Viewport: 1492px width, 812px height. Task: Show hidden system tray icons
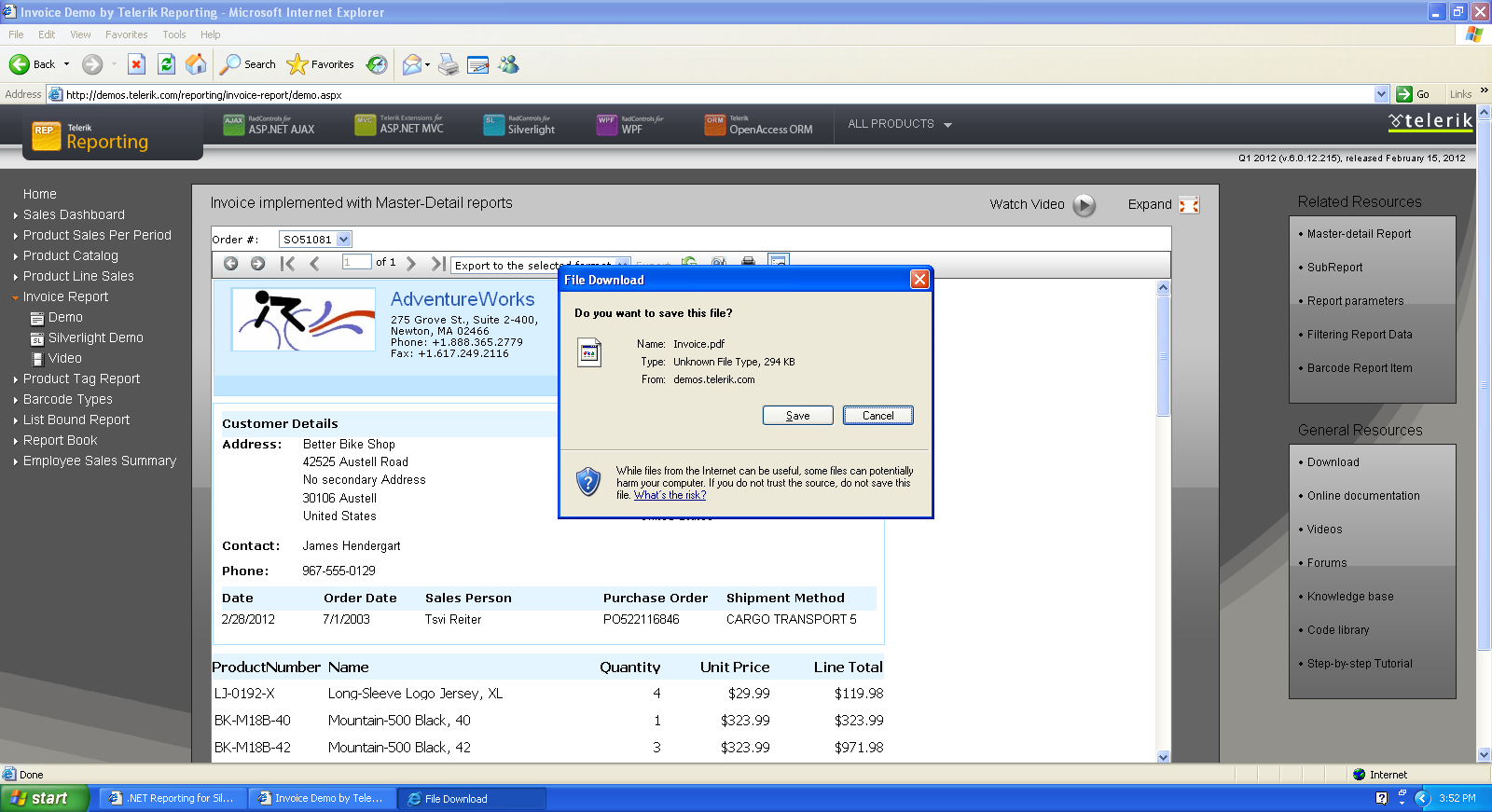point(1423,798)
